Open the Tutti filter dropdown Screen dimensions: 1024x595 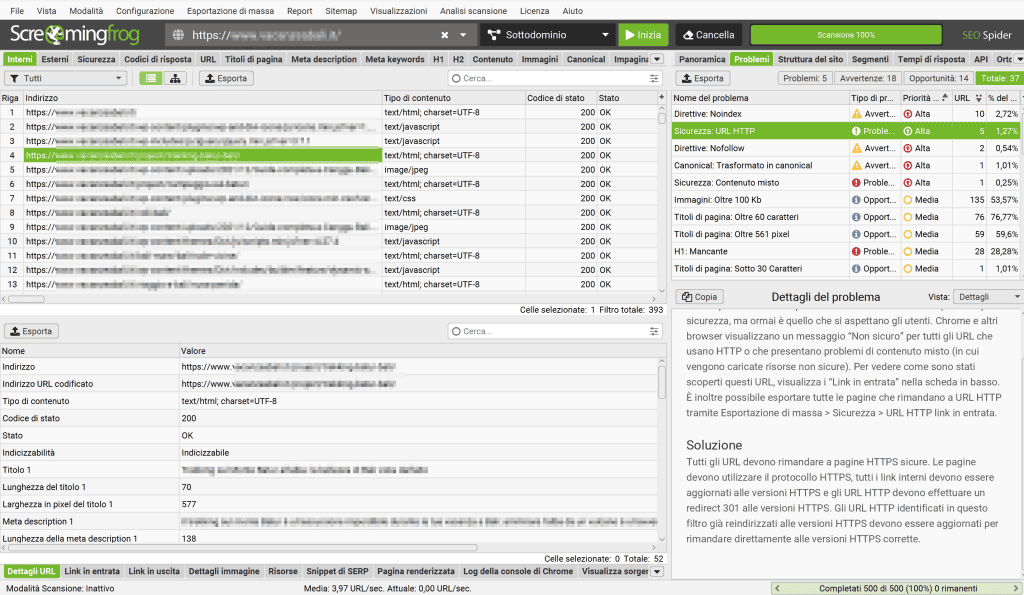[65, 78]
